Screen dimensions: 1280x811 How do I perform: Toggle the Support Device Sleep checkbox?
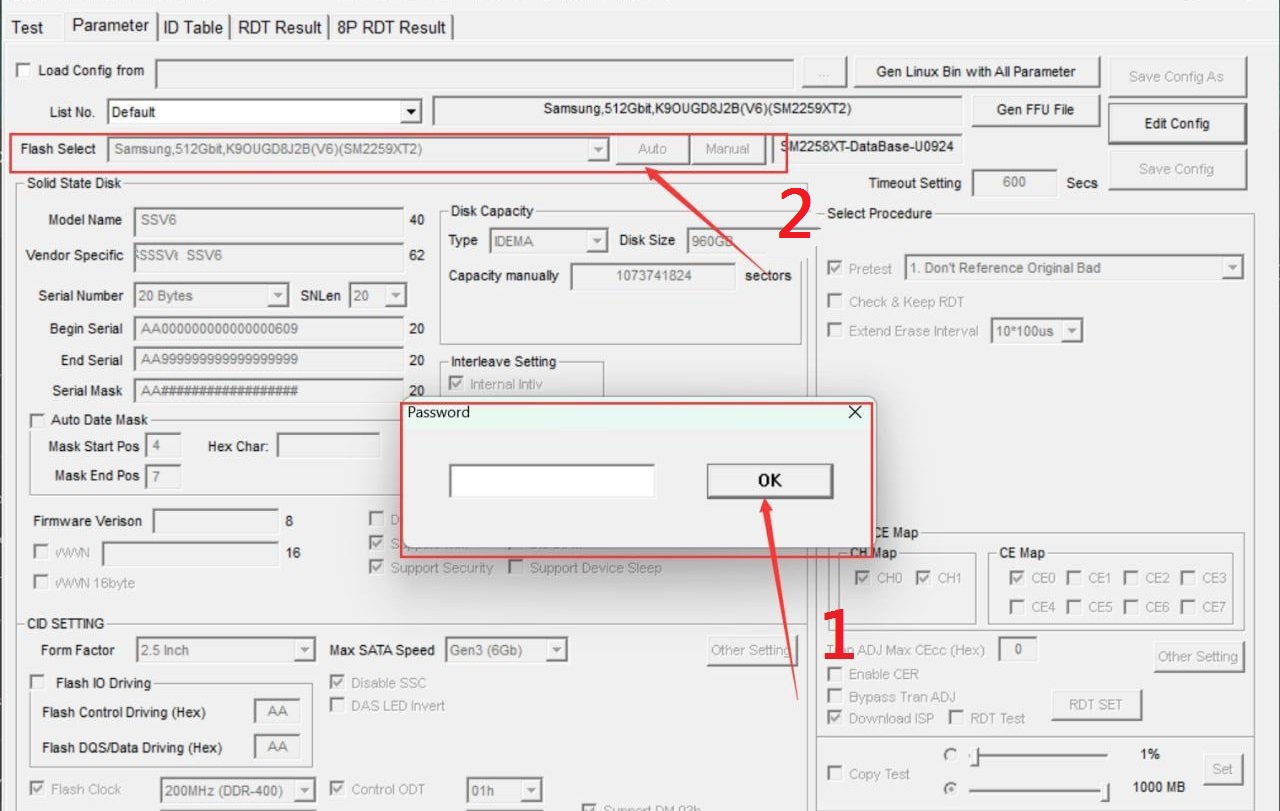515,567
